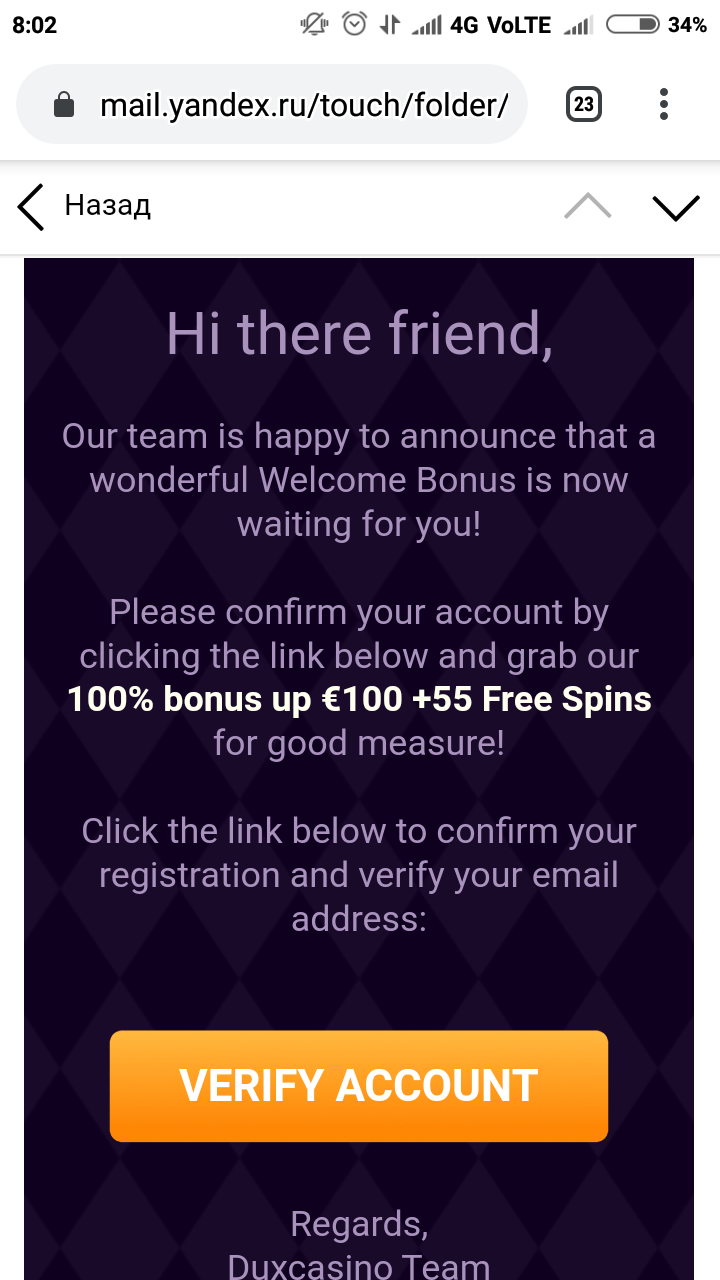Tap the Welcome Bonus announcement paragraph
720x1280 pixels.
click(359, 480)
